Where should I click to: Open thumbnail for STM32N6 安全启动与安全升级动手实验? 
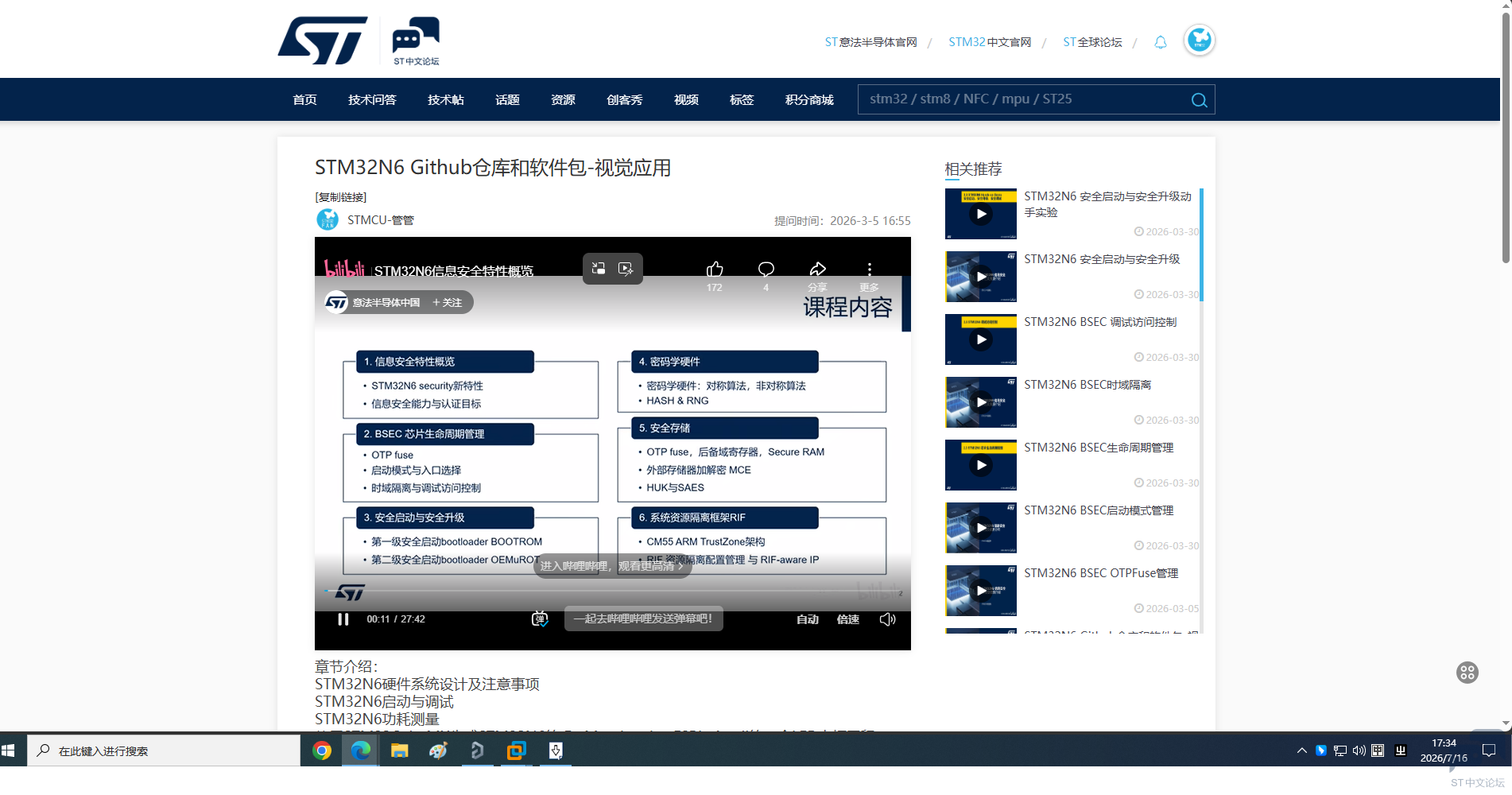tap(981, 214)
